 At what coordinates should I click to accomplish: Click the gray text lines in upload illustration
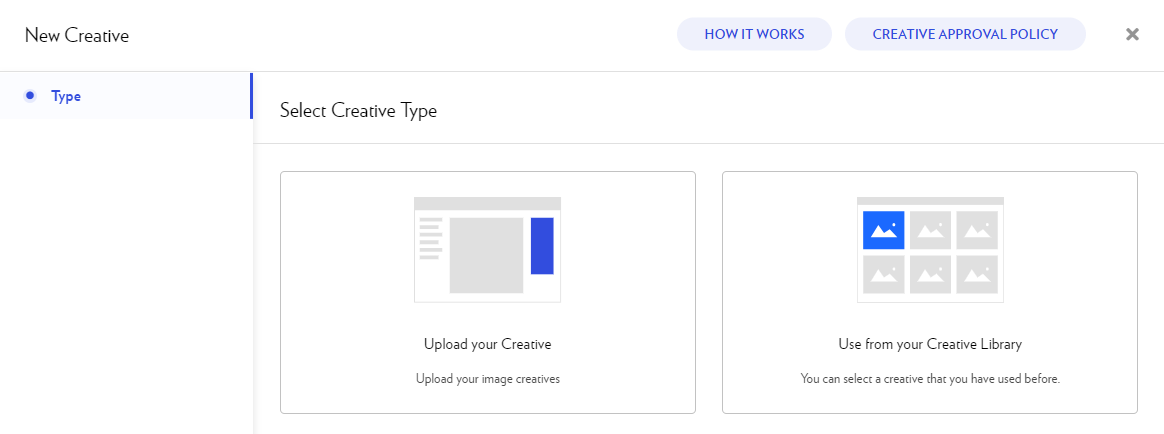(430, 238)
